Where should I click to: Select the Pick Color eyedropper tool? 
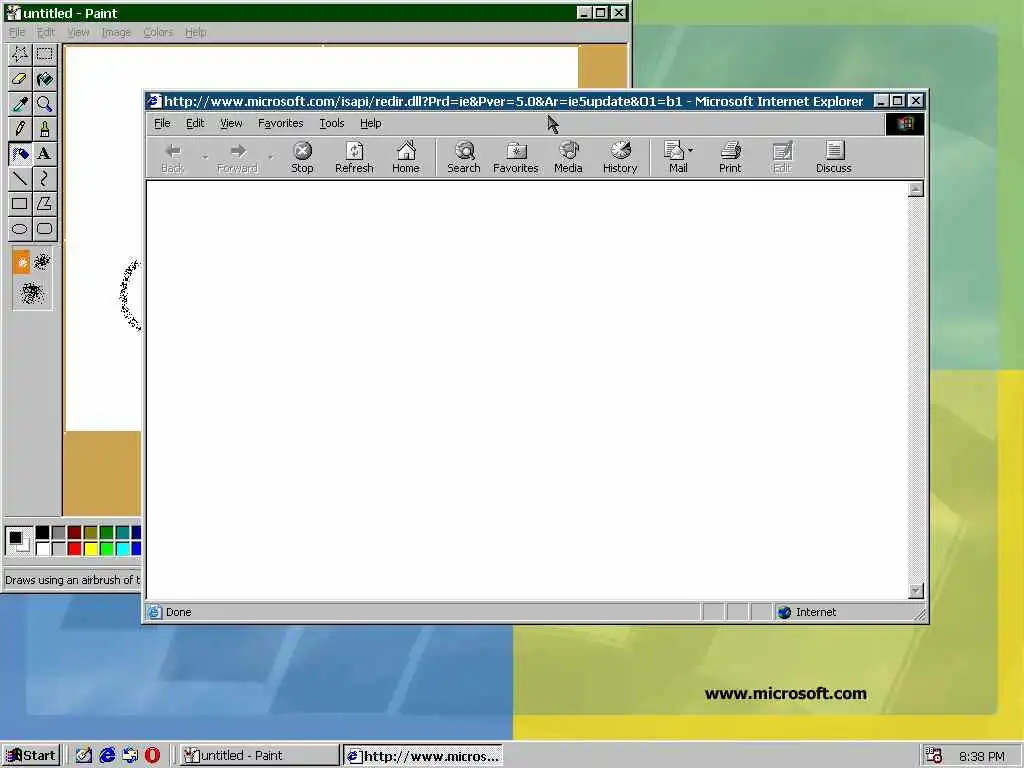(20, 104)
